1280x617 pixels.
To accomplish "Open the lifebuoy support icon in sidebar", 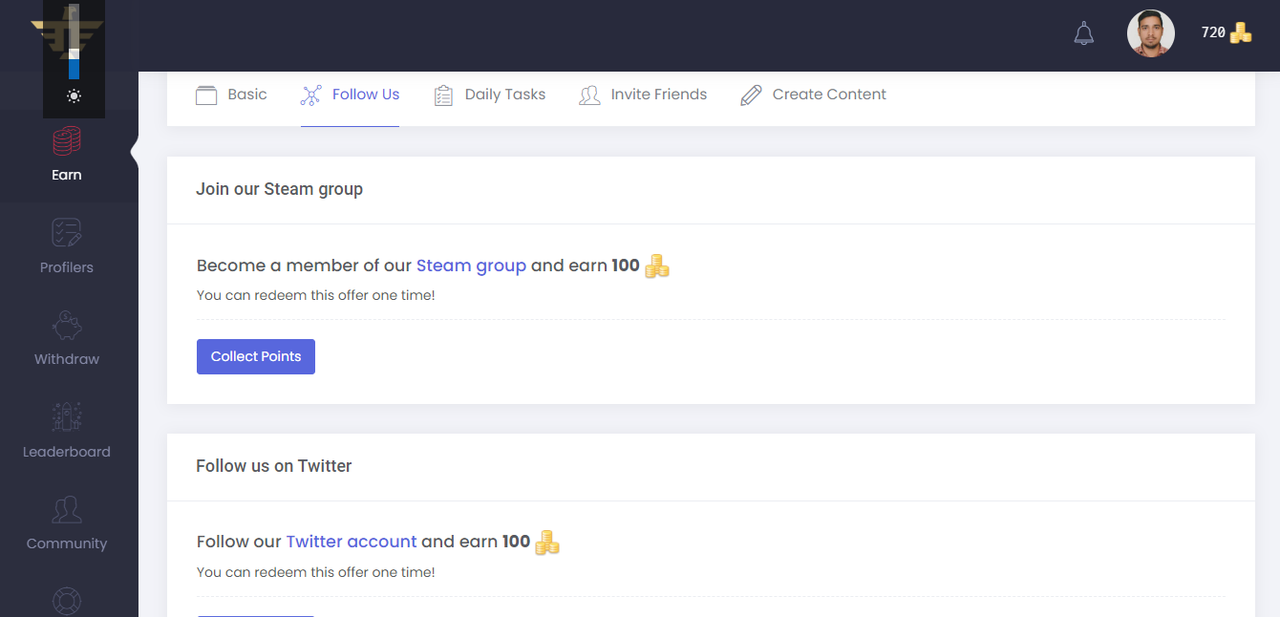I will 67,601.
